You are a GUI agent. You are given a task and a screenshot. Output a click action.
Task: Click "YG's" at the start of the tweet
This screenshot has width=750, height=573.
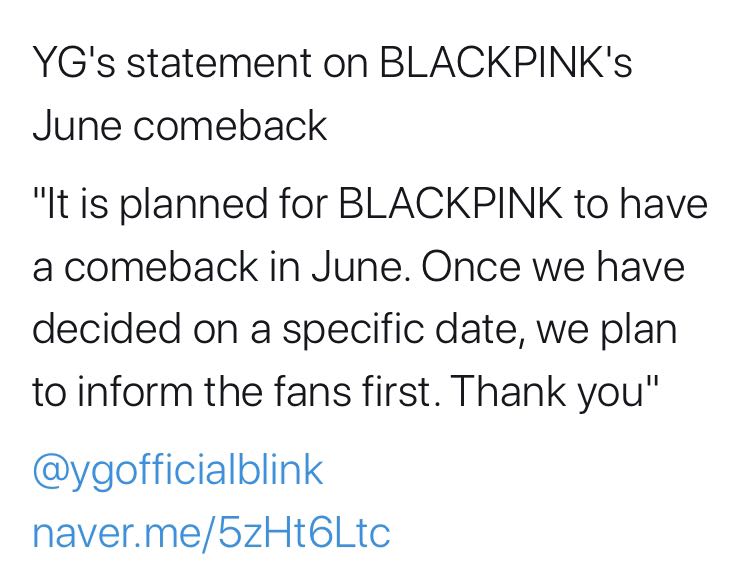point(74,63)
